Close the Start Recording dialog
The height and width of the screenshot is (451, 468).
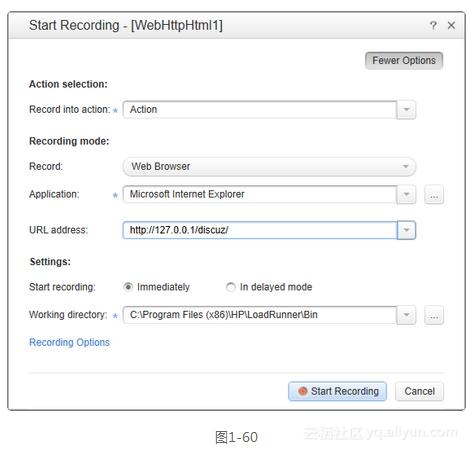tap(451, 25)
